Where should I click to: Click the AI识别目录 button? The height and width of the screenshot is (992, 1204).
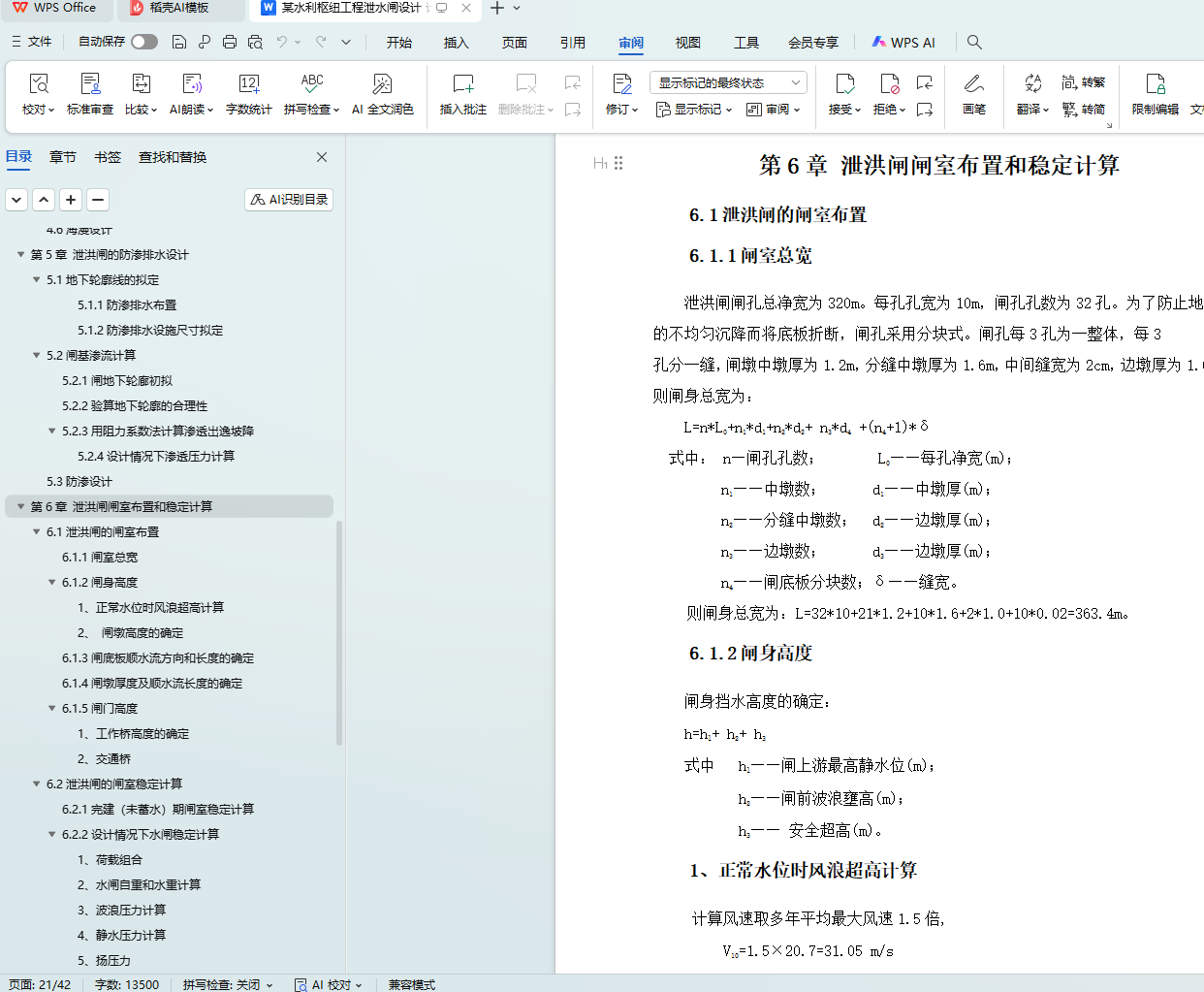tap(289, 200)
